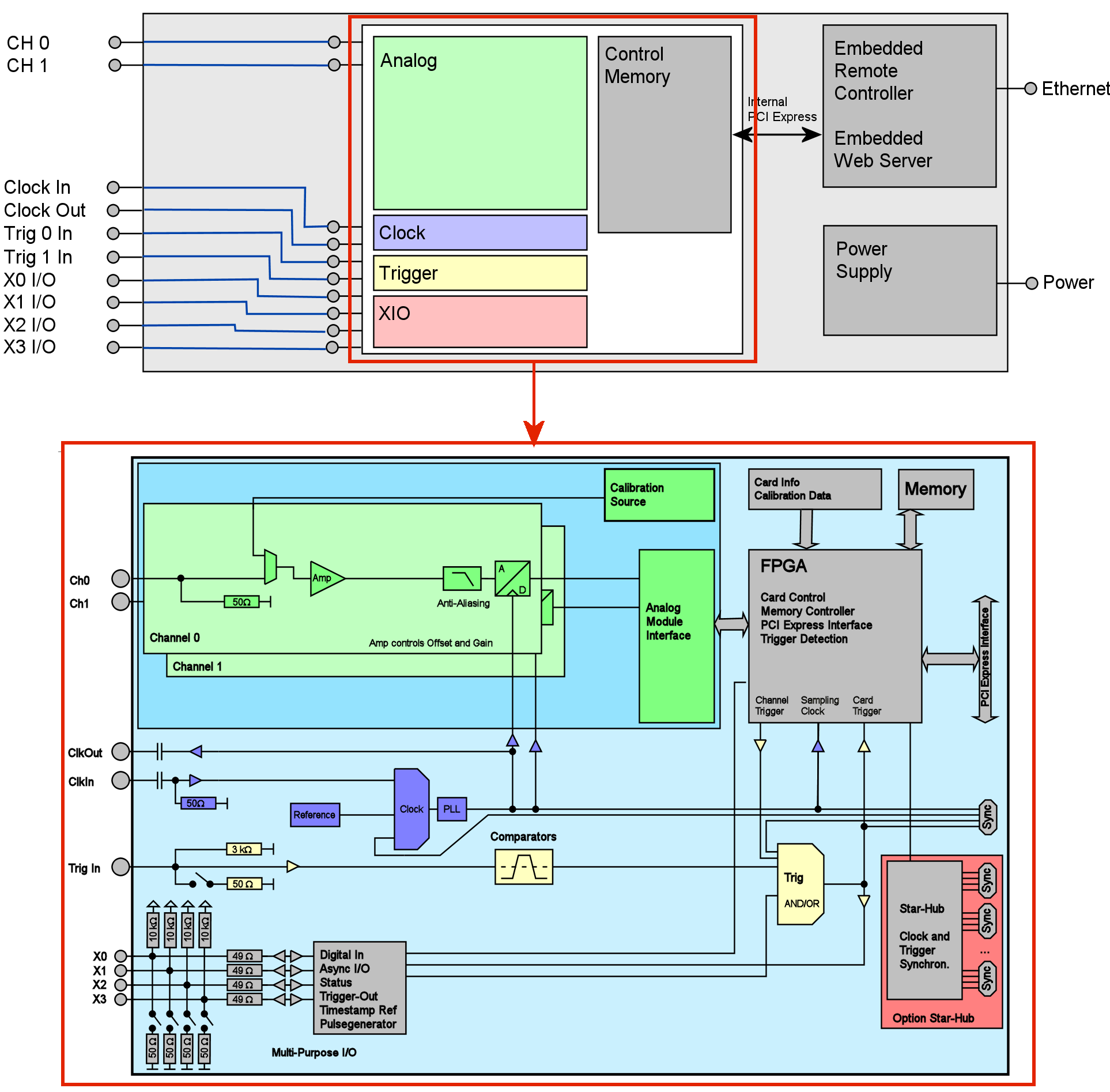Click the Comparators waveform symbol
The height and width of the screenshot is (1092, 1110).
click(523, 867)
